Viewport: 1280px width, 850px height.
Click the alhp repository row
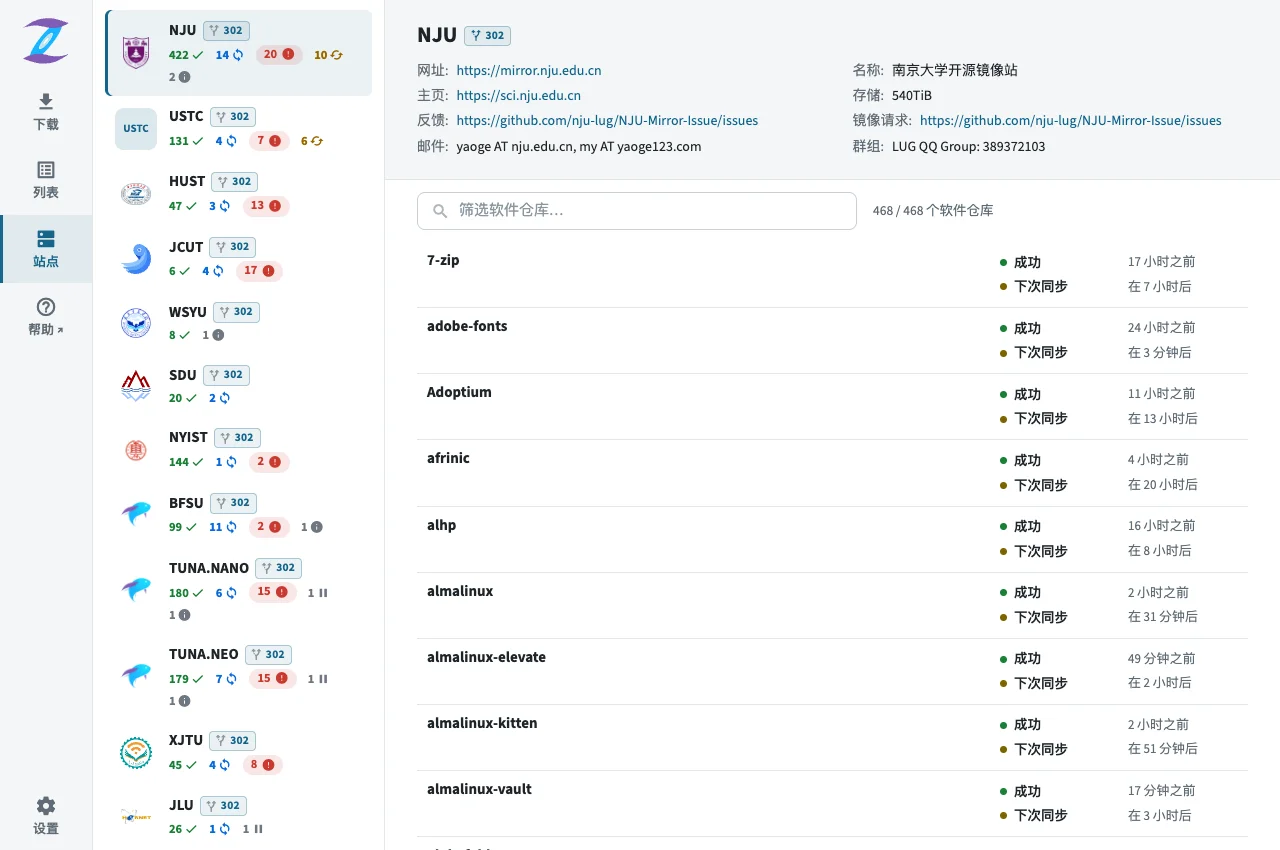832,538
